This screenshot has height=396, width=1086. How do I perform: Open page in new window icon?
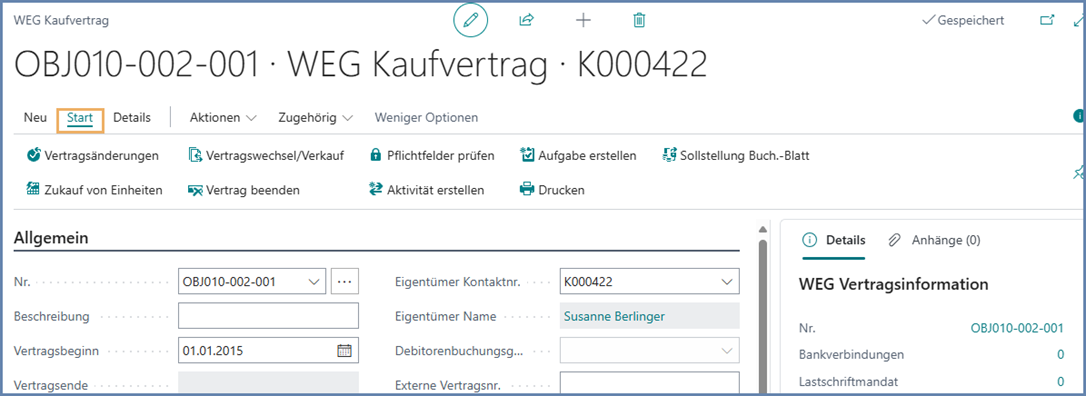[1047, 21]
